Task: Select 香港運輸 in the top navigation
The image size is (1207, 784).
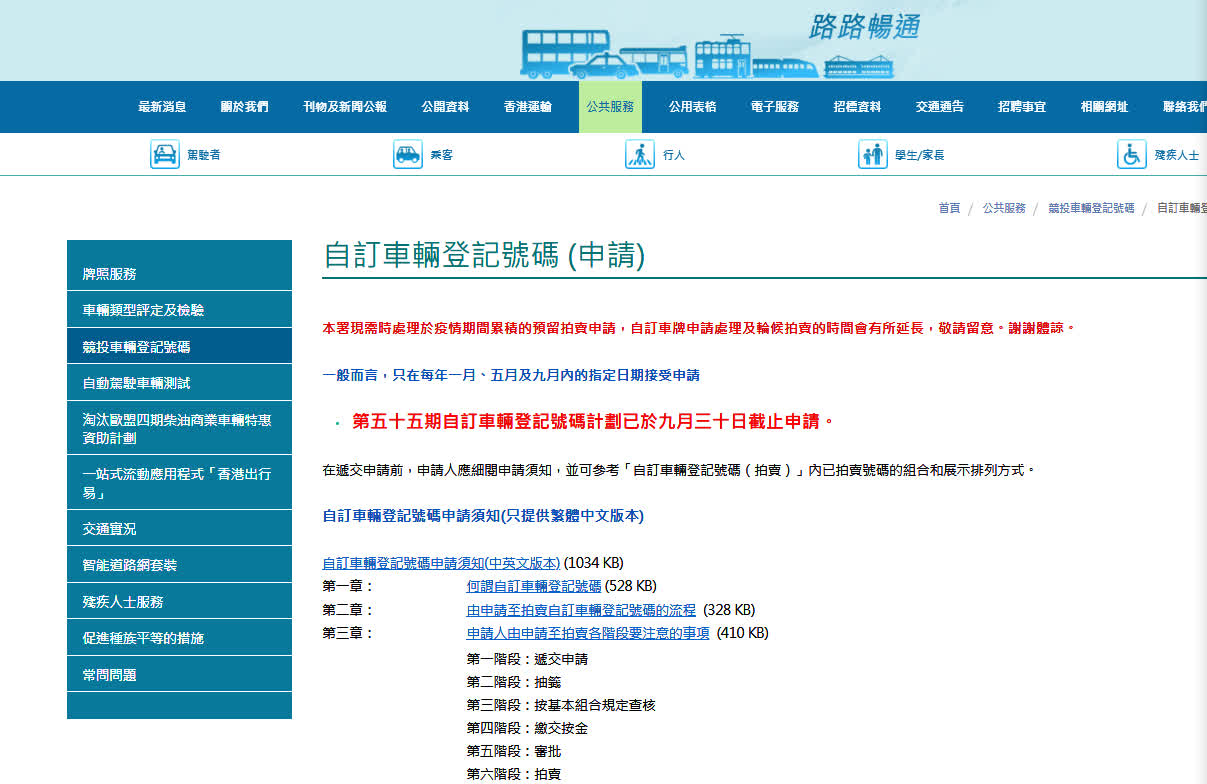Action: click(527, 107)
